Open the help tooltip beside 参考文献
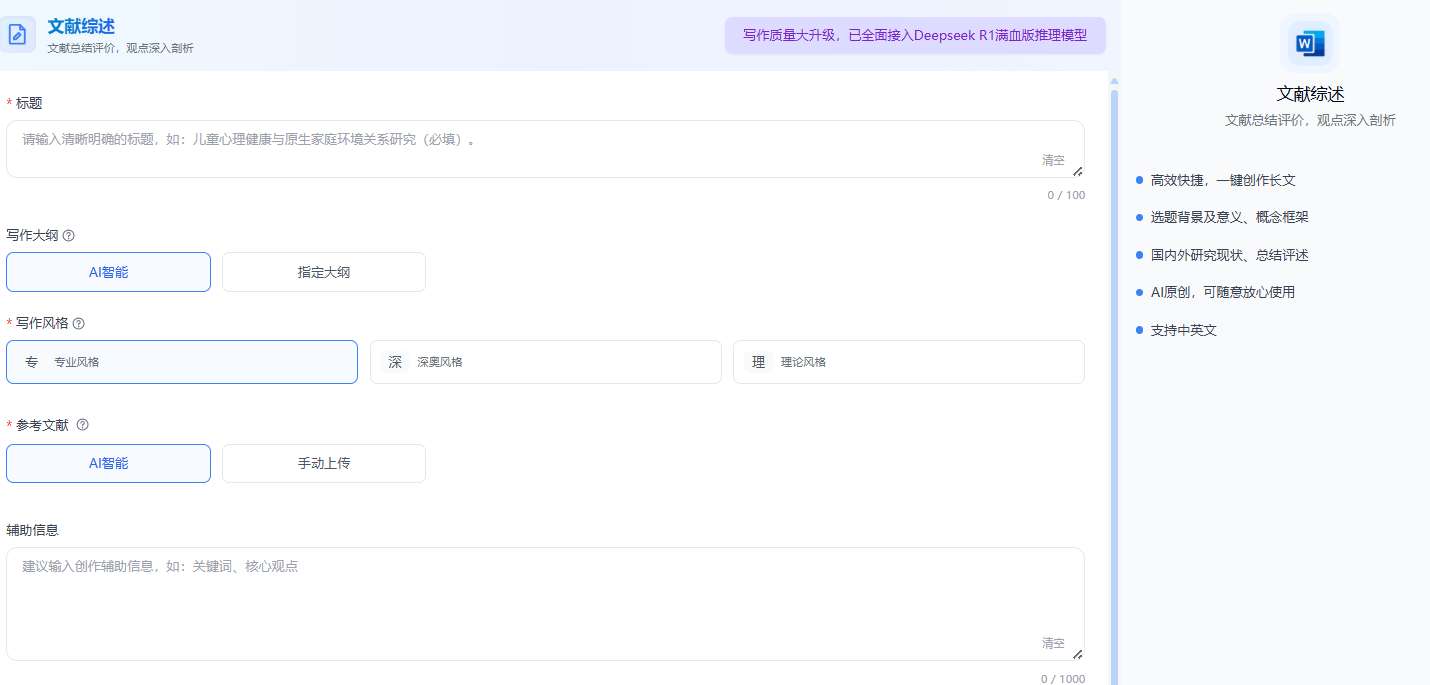Screen dimensions: 1430x685 82,424
